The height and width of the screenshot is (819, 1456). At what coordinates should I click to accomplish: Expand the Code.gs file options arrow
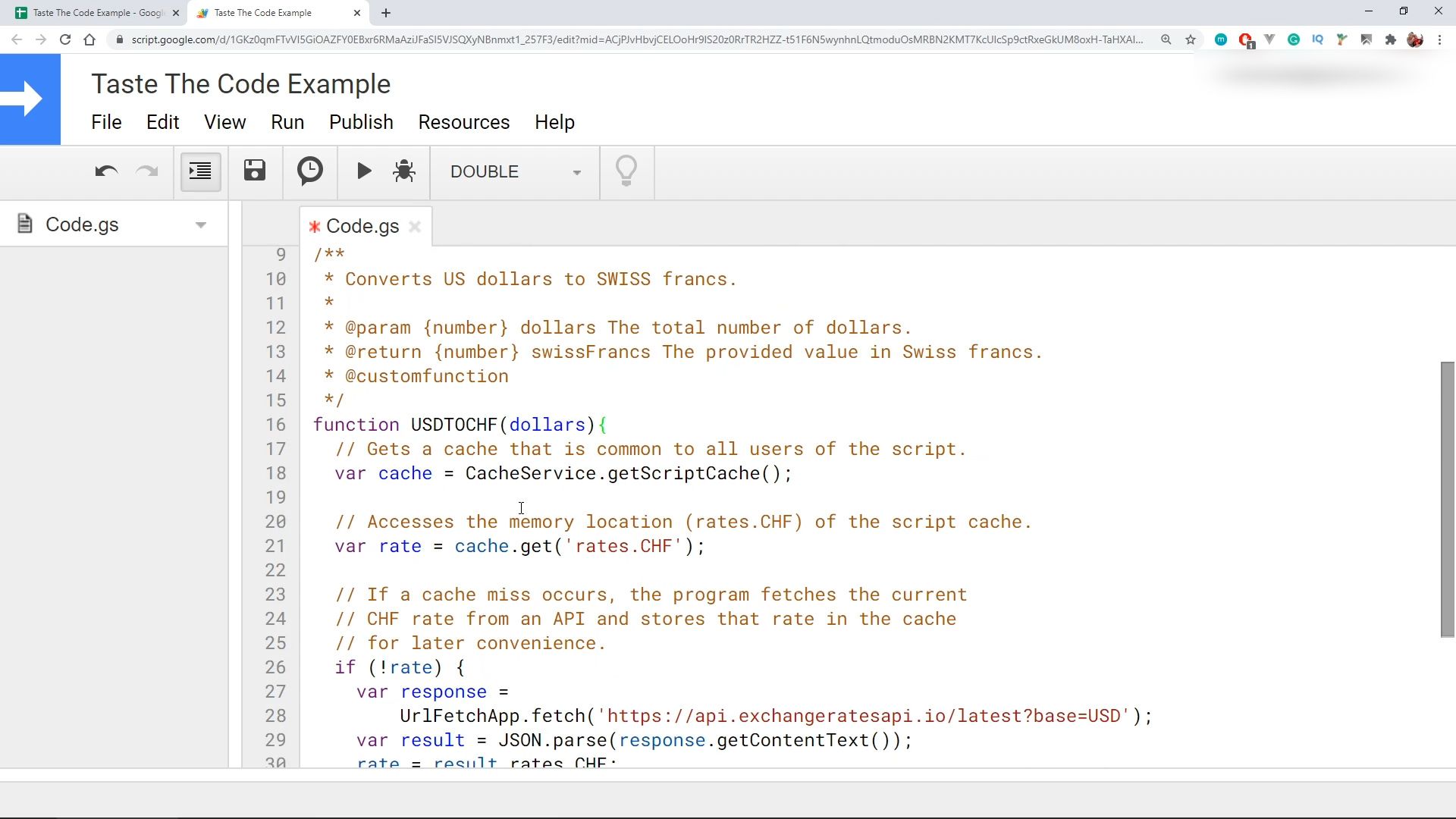pyautogui.click(x=201, y=225)
